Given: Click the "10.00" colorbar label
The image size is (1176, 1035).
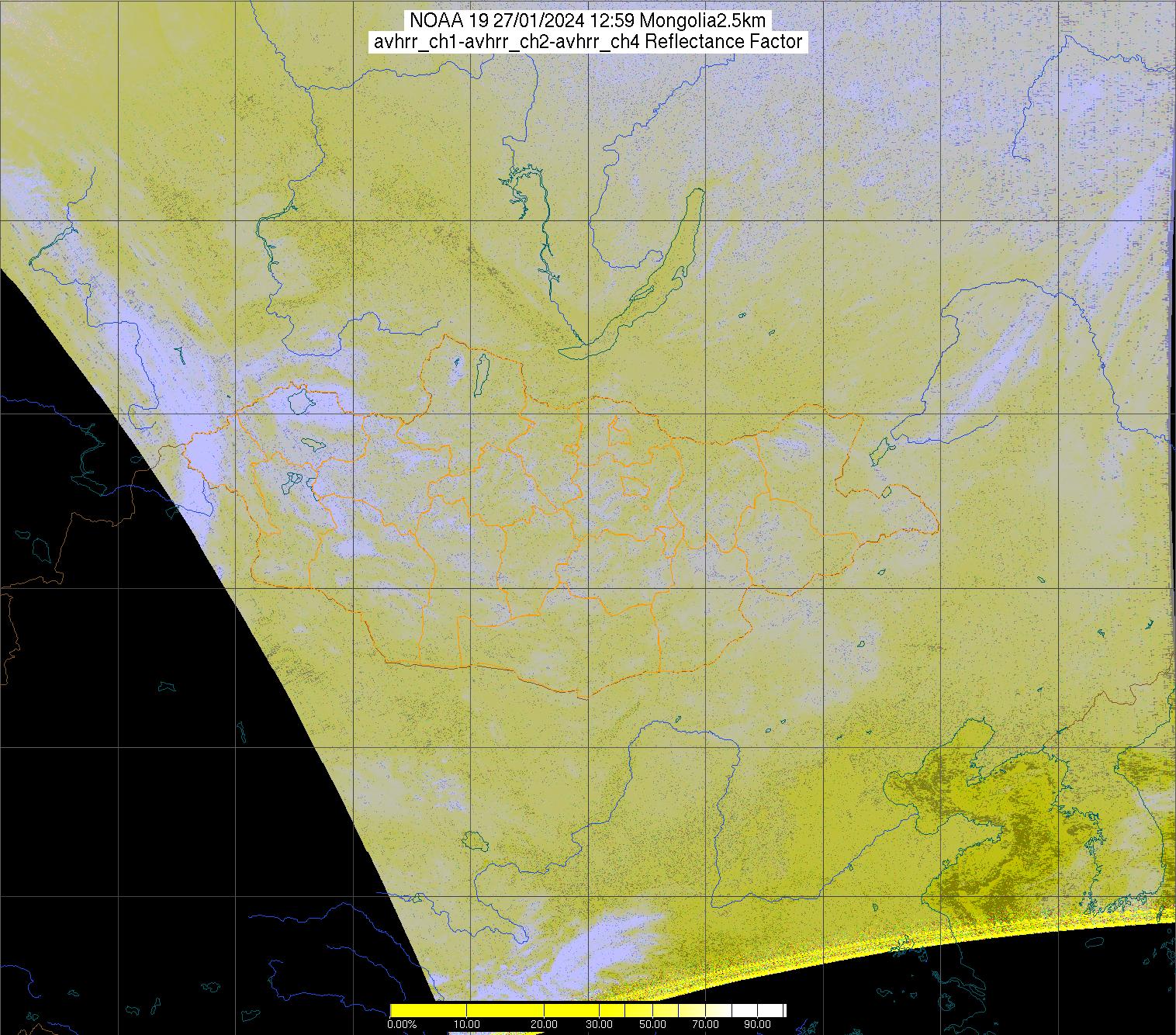Looking at the screenshot, I should 465,1024.
